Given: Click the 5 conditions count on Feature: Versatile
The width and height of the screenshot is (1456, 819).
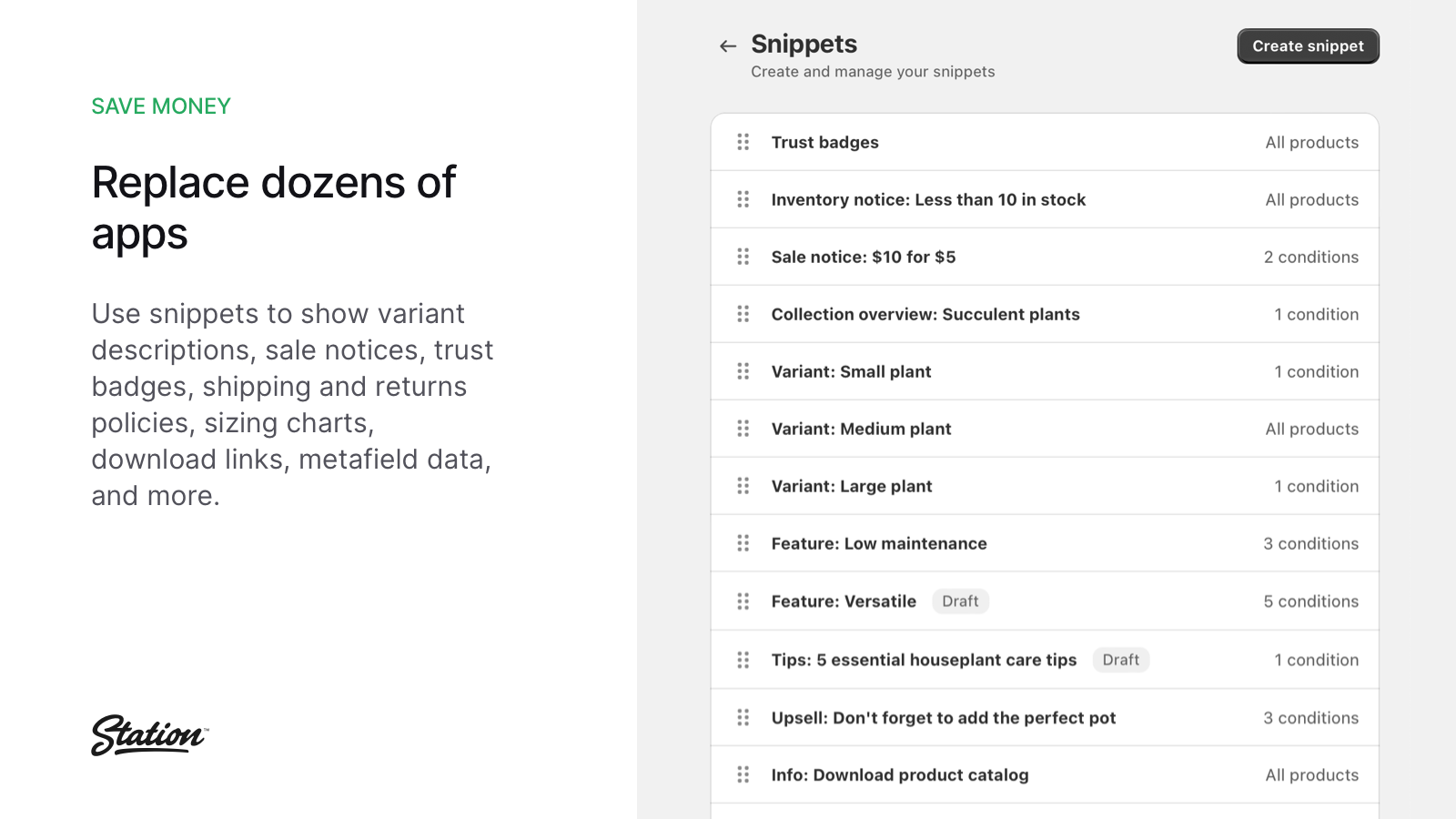Looking at the screenshot, I should coord(1310,601).
